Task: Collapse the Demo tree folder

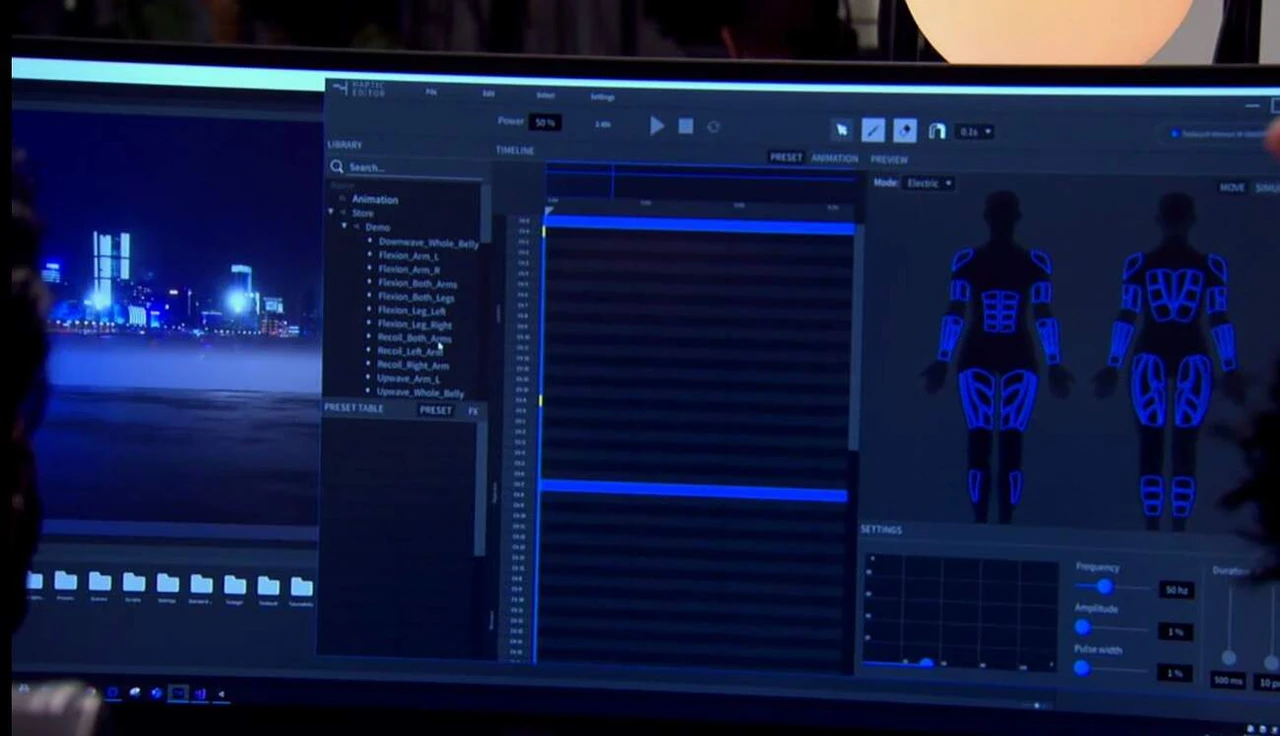Action: pos(345,226)
